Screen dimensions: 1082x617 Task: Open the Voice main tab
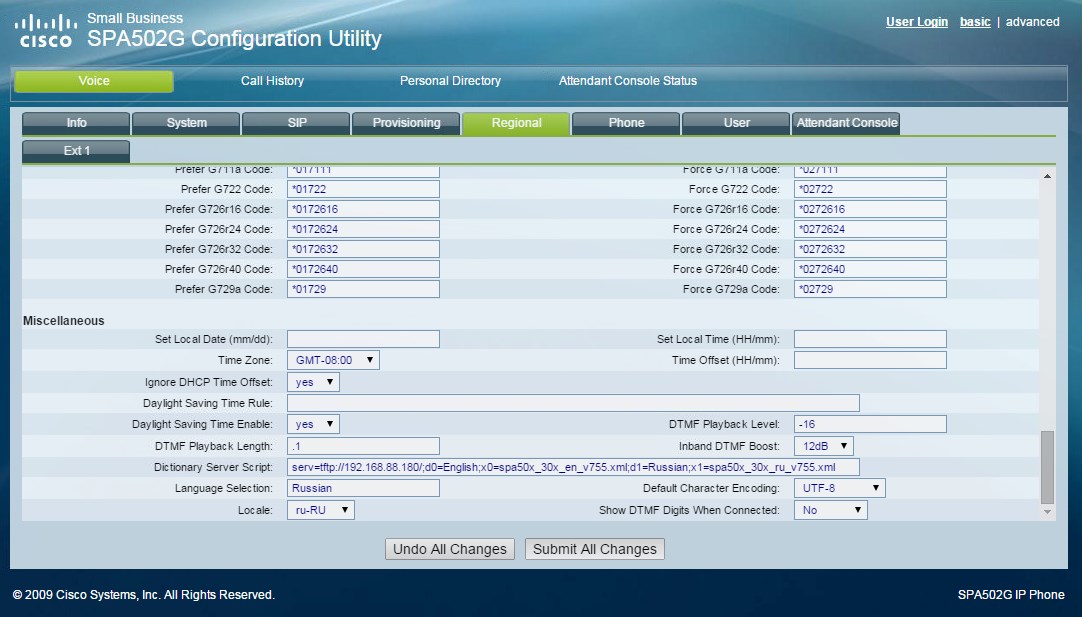(x=94, y=81)
